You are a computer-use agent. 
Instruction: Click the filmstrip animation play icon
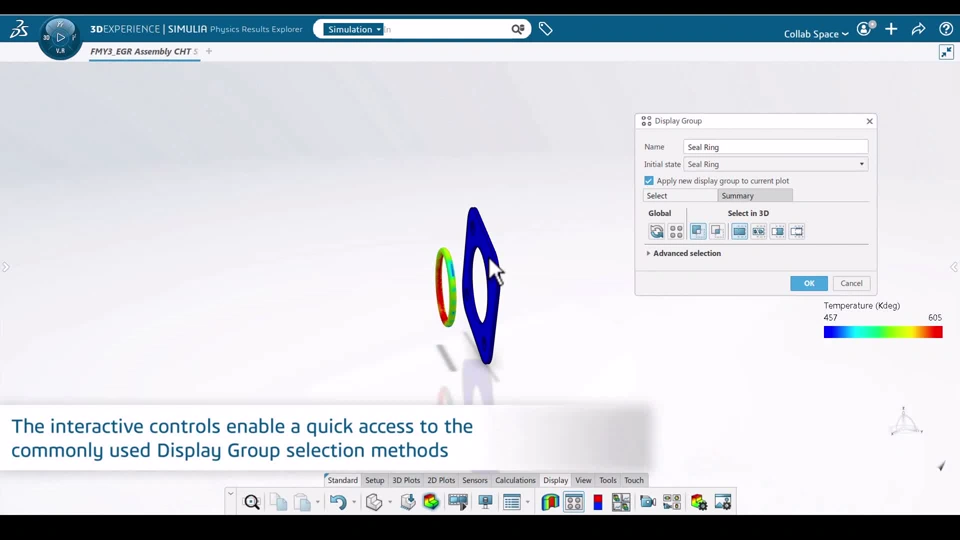pos(458,502)
